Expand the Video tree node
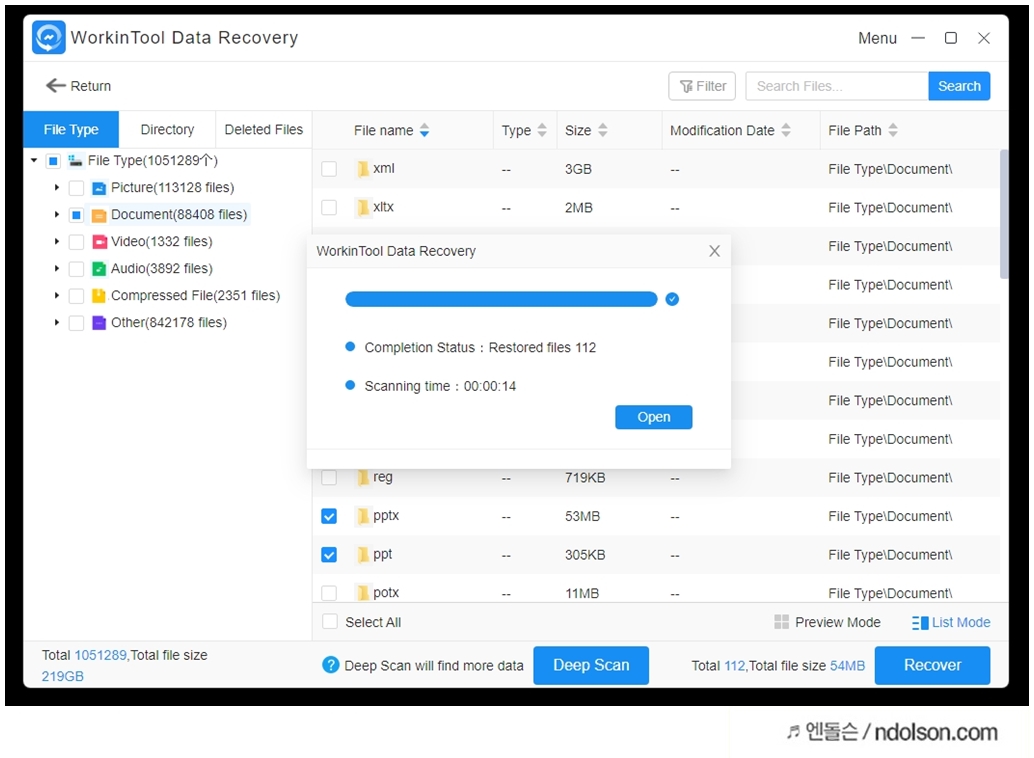Image resolution: width=1034 pixels, height=758 pixels. tap(57, 242)
